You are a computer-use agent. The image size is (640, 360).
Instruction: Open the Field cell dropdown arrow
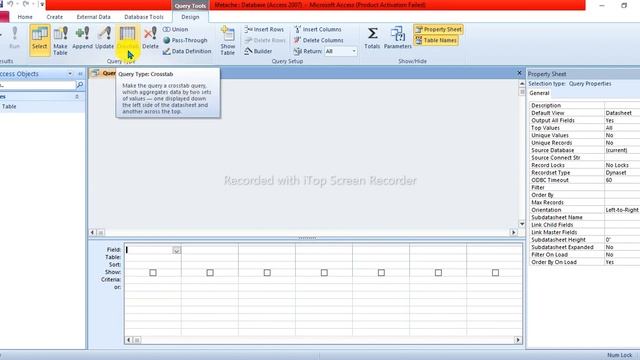(x=176, y=250)
